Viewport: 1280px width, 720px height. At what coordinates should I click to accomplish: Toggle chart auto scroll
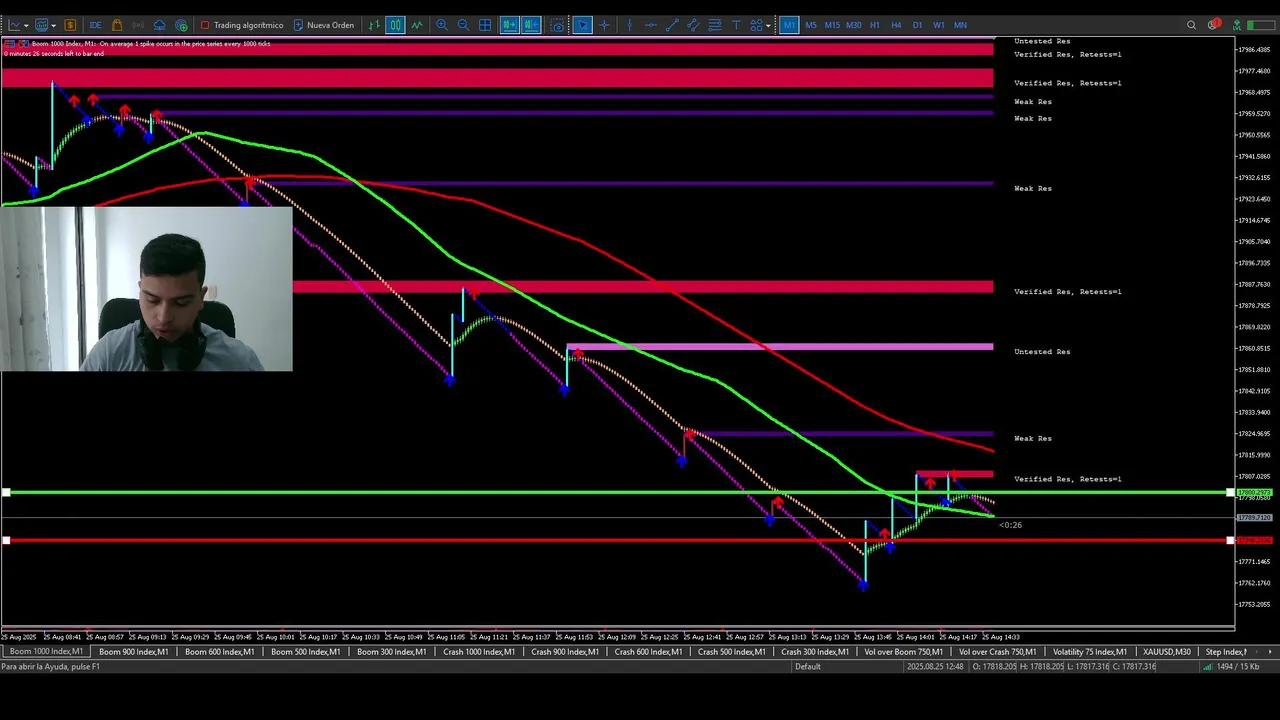(x=510, y=25)
